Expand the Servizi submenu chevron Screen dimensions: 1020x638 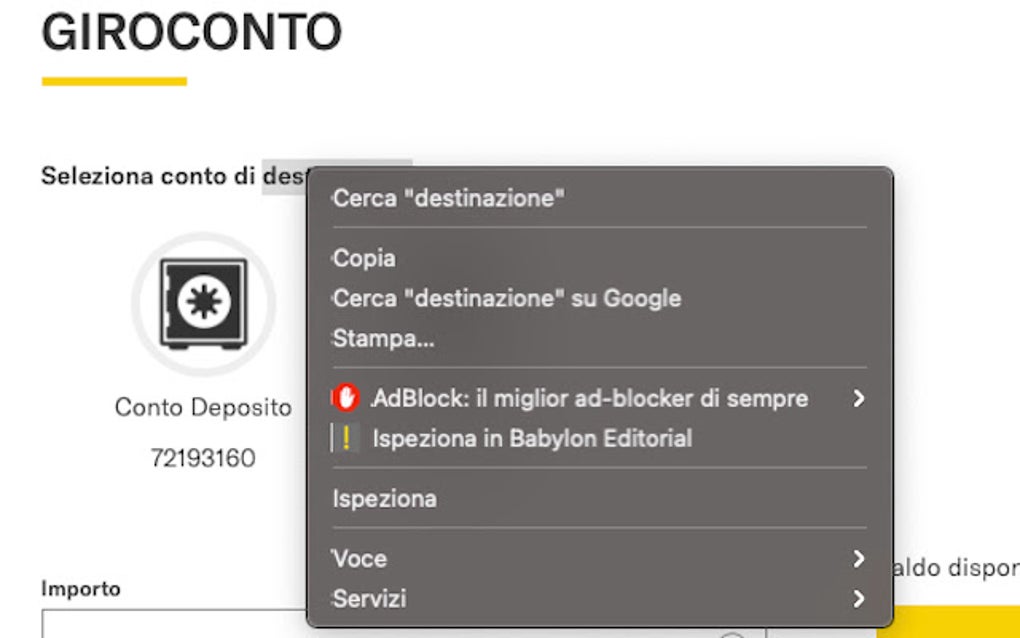click(x=857, y=599)
